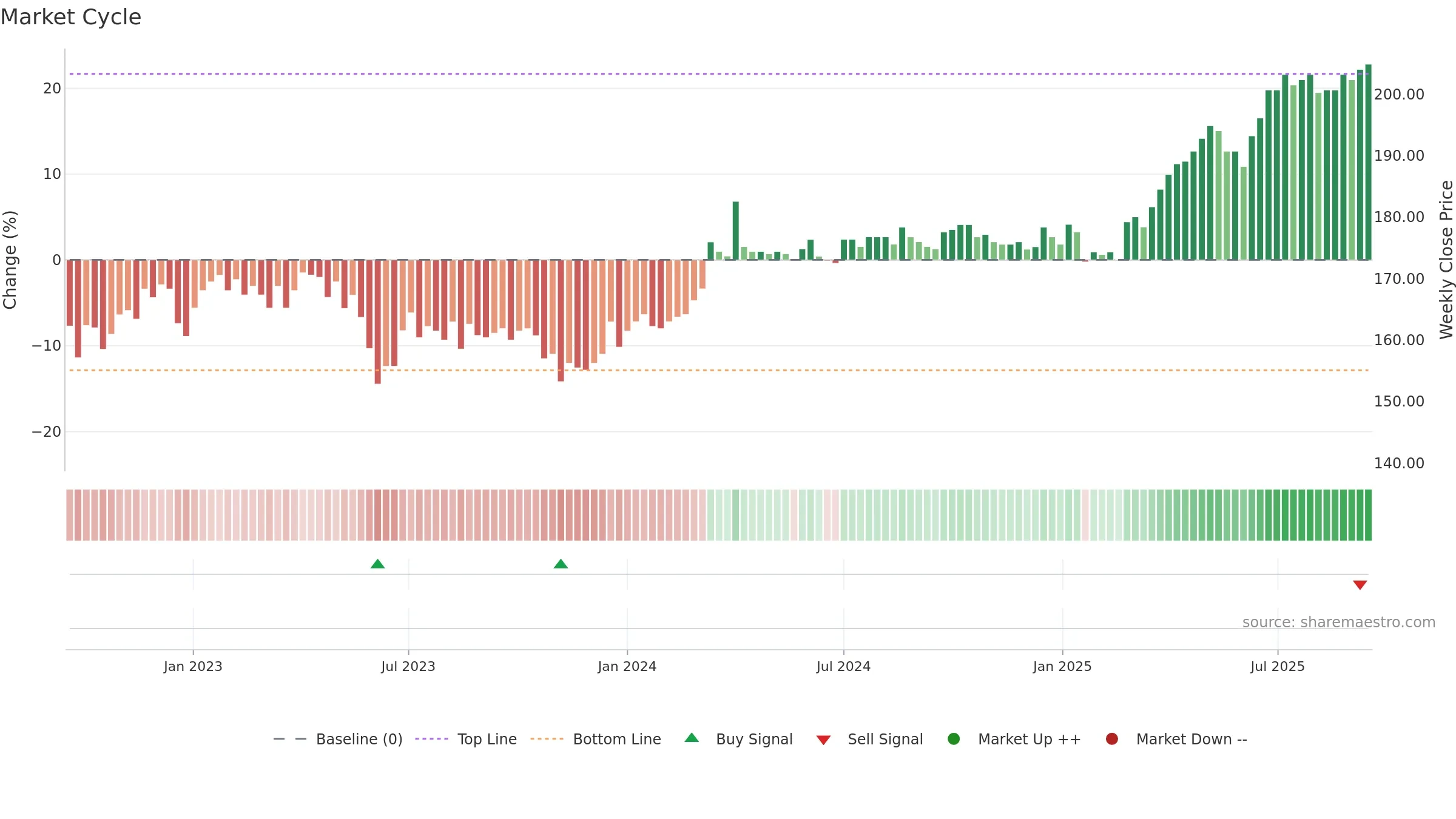Toggle the Top Line legend entry
The height and width of the screenshot is (819, 1456).
(x=466, y=739)
